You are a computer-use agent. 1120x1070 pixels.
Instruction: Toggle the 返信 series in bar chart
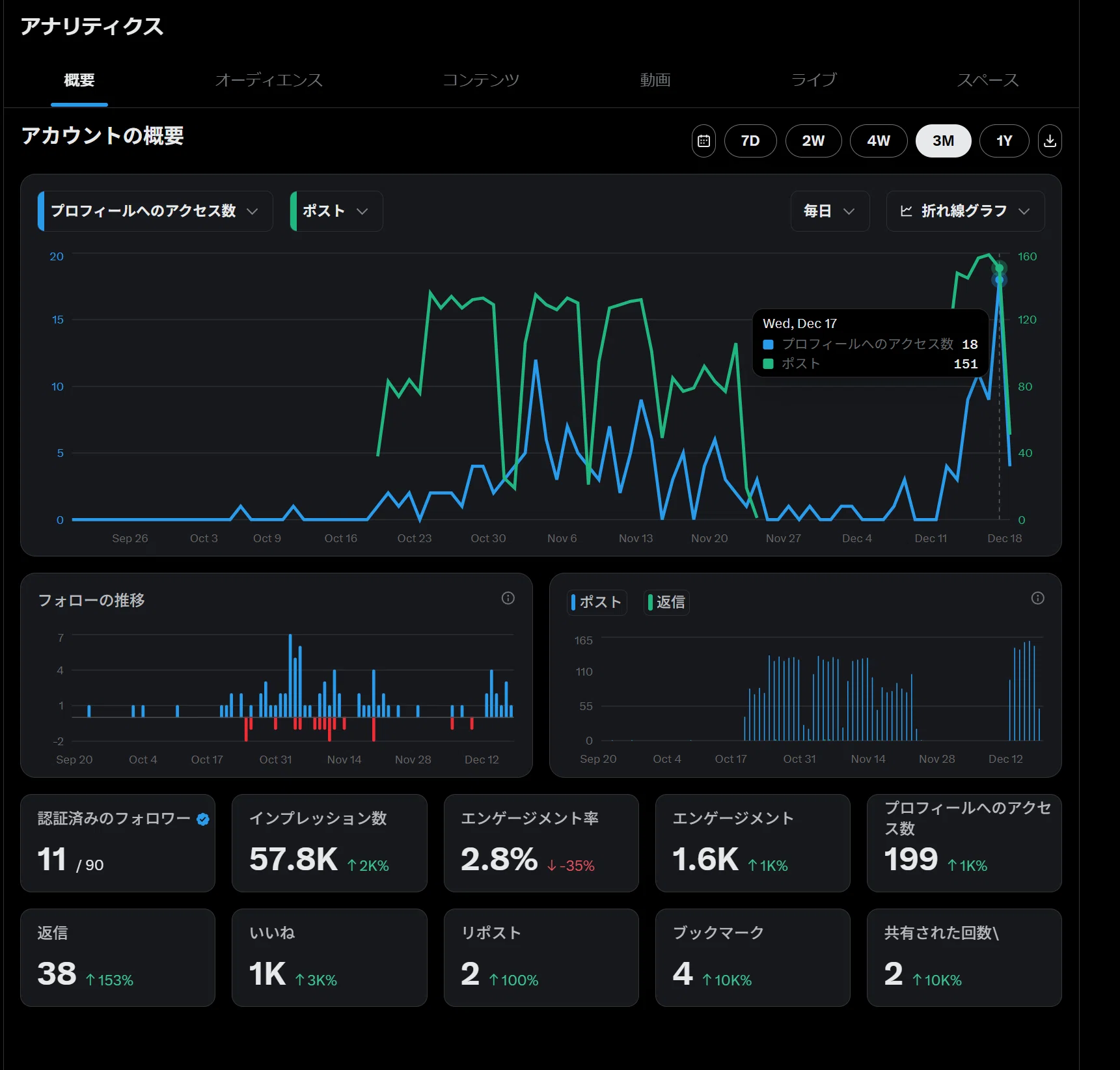click(x=667, y=602)
